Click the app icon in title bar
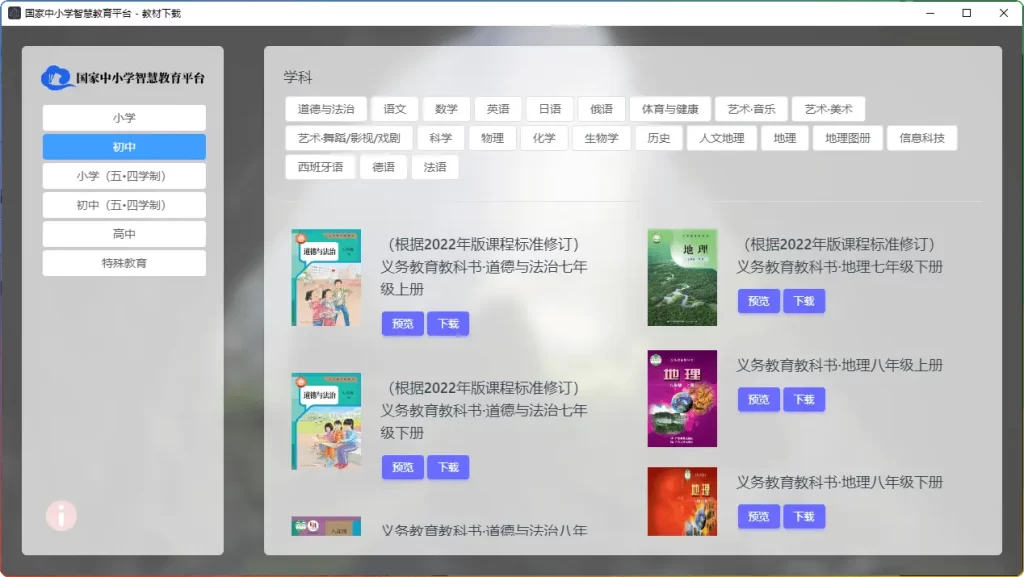Image resolution: width=1024 pixels, height=577 pixels. pyautogui.click(x=14, y=13)
